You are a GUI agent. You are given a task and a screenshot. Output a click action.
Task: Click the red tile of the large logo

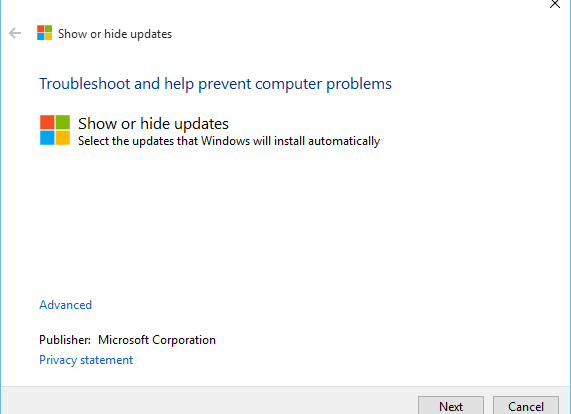[47, 122]
